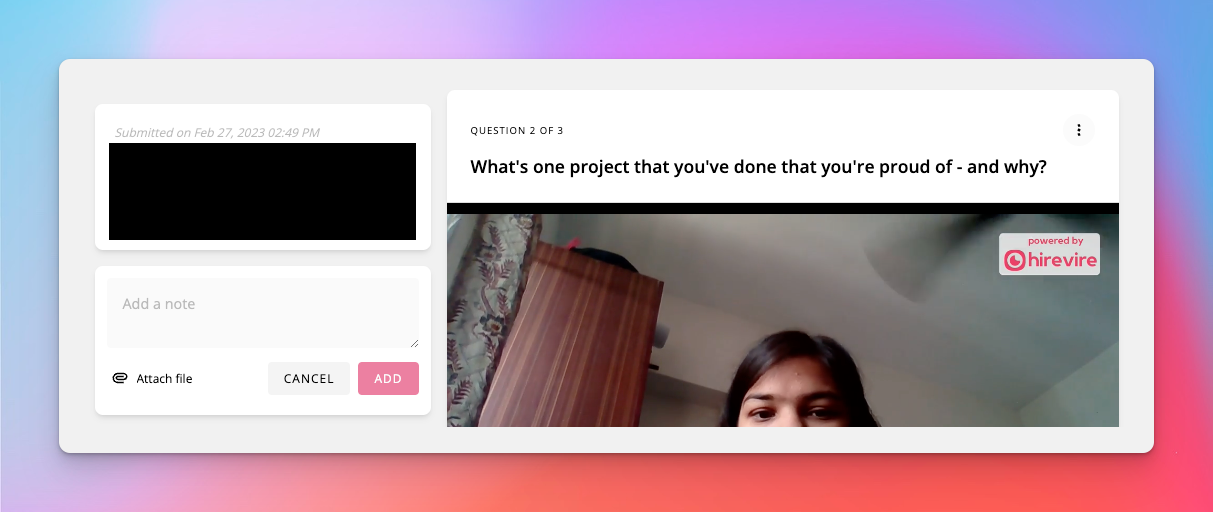Image resolution: width=1213 pixels, height=512 pixels.
Task: Click the white header area beside the question label
Action: click(800, 130)
